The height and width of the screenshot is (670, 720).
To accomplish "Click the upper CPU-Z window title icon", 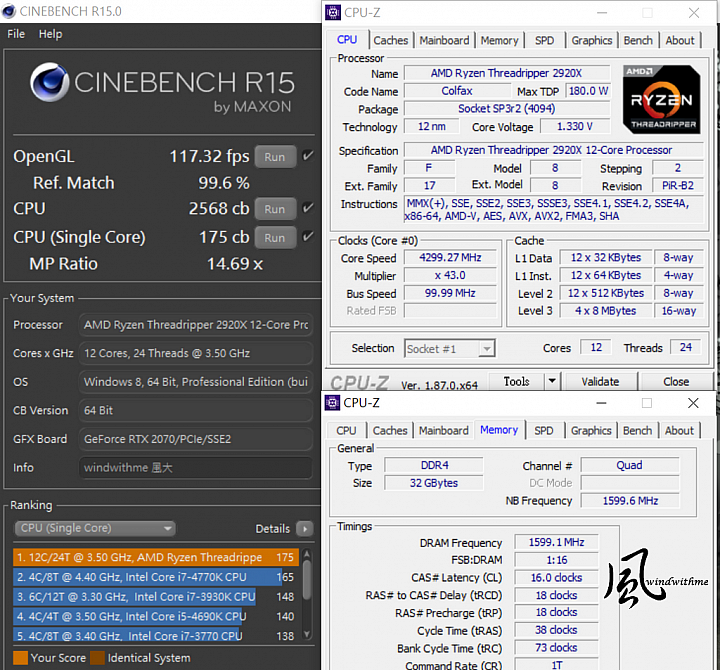I will [x=333, y=12].
